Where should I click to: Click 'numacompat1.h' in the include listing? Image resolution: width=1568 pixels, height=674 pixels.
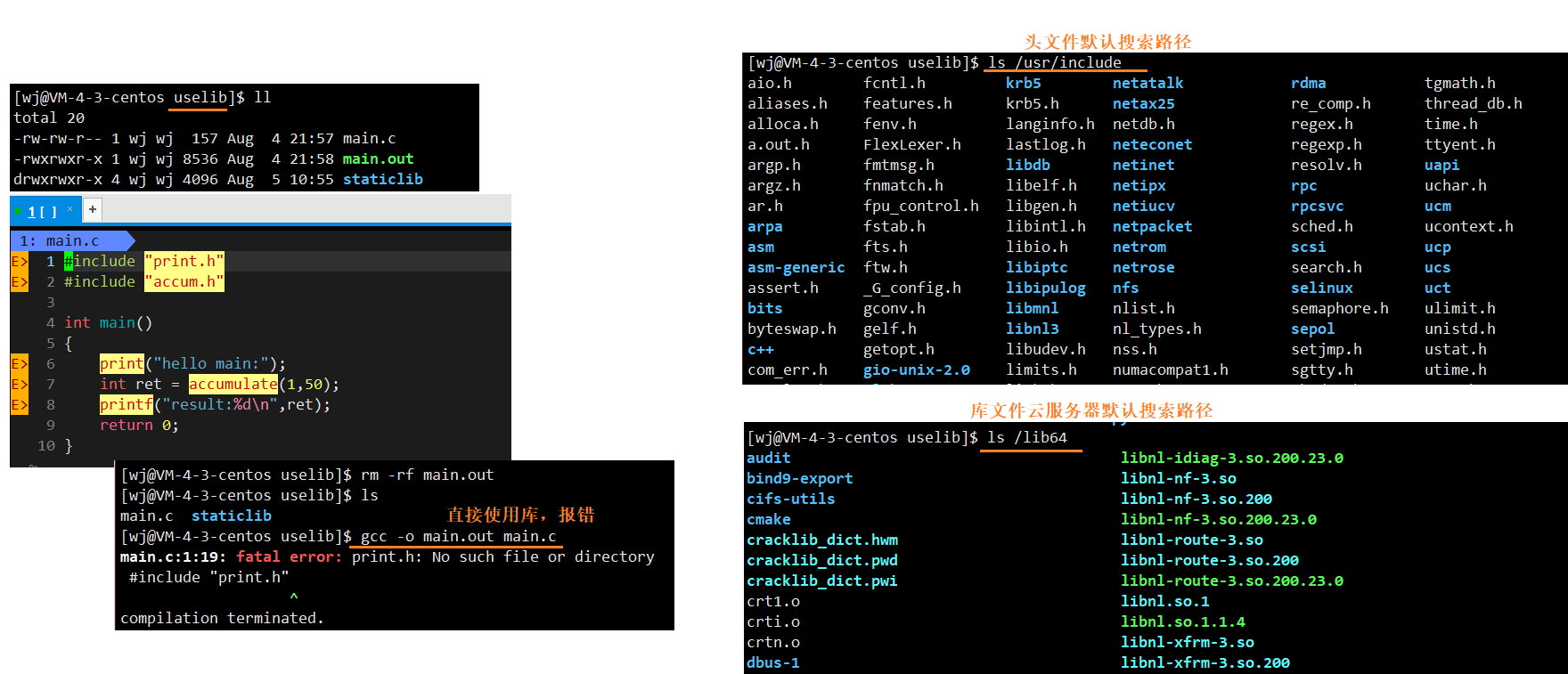pyautogui.click(x=1171, y=369)
